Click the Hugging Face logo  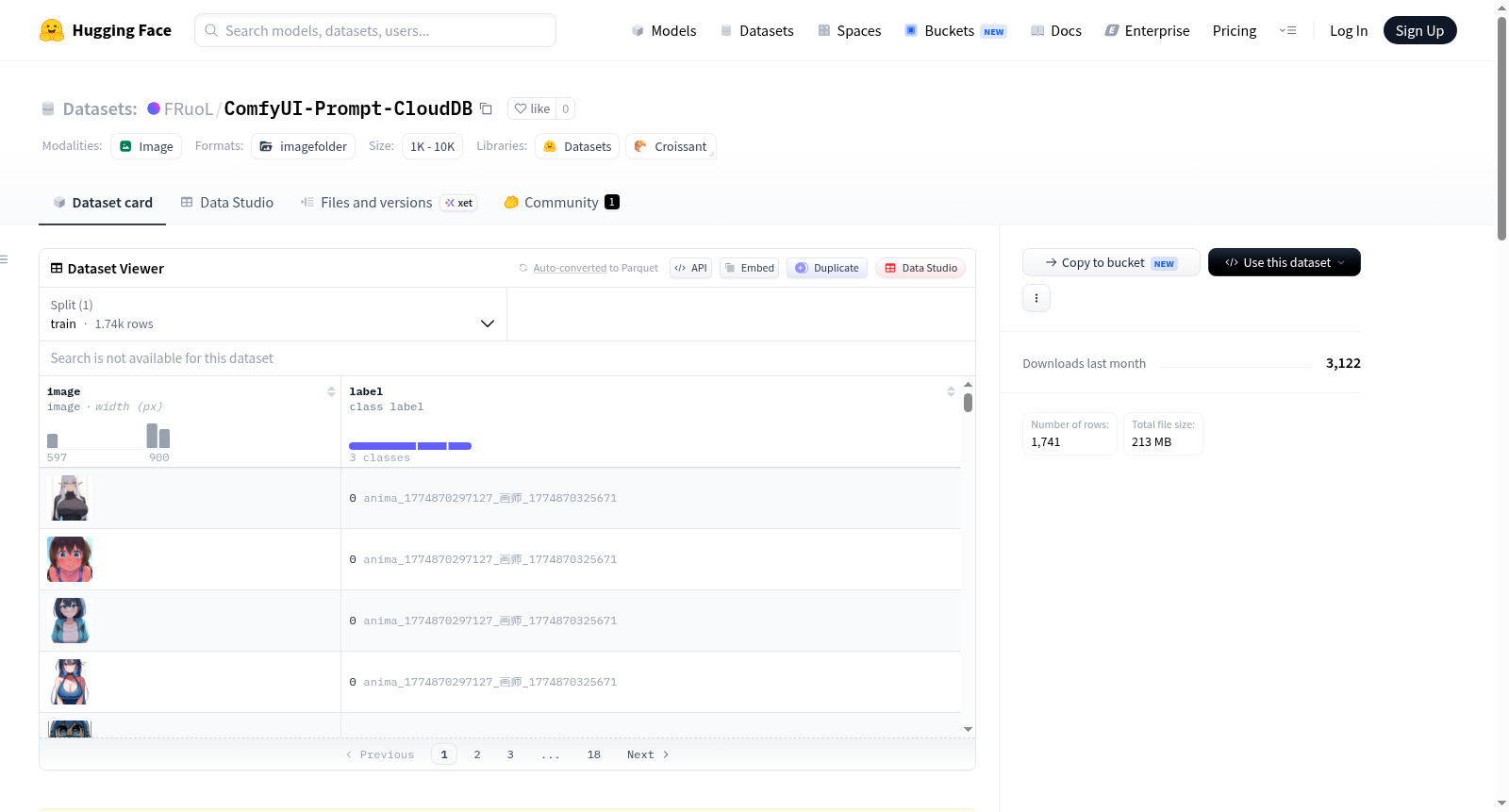[x=106, y=30]
